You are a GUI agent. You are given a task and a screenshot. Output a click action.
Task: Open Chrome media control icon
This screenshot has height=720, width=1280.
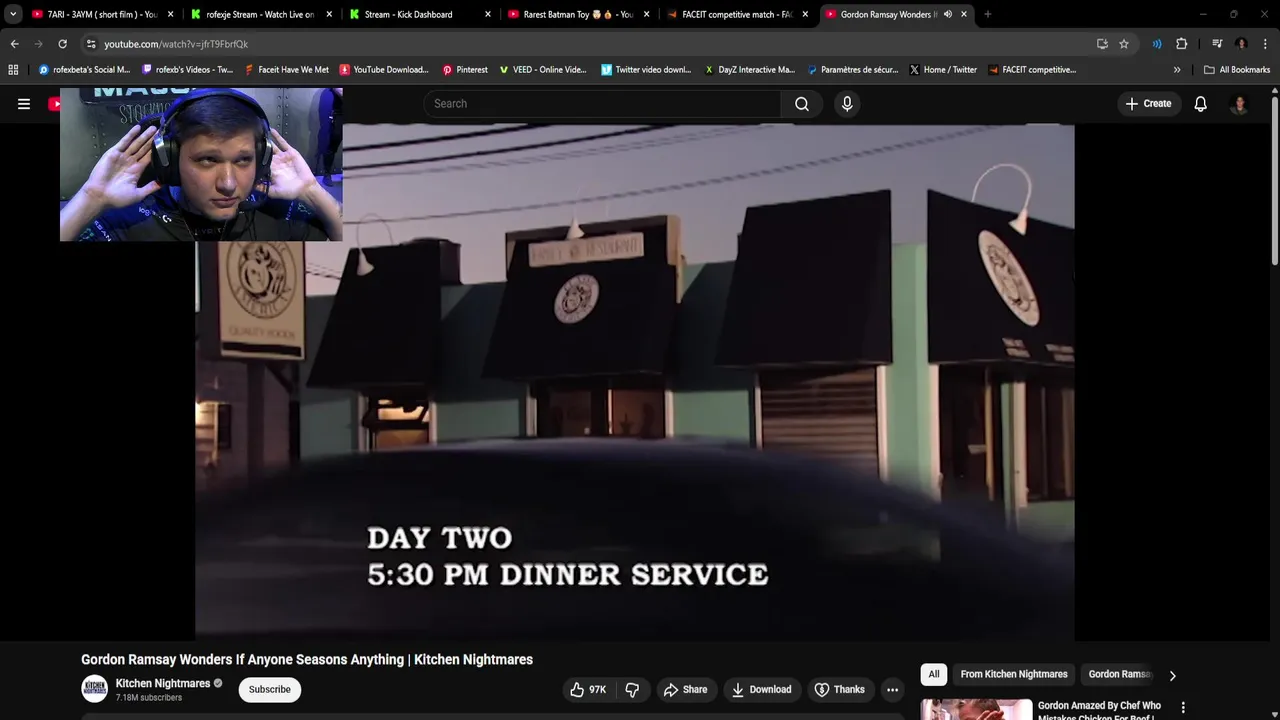coord(1217,44)
